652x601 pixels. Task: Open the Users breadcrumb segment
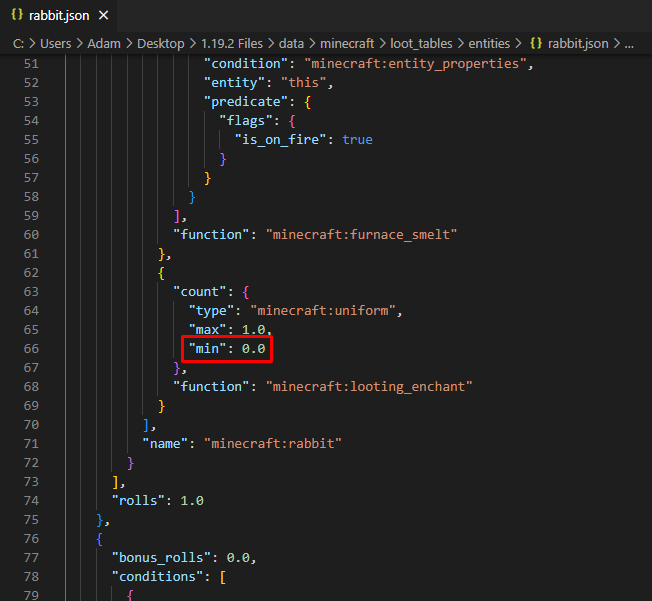tap(56, 43)
